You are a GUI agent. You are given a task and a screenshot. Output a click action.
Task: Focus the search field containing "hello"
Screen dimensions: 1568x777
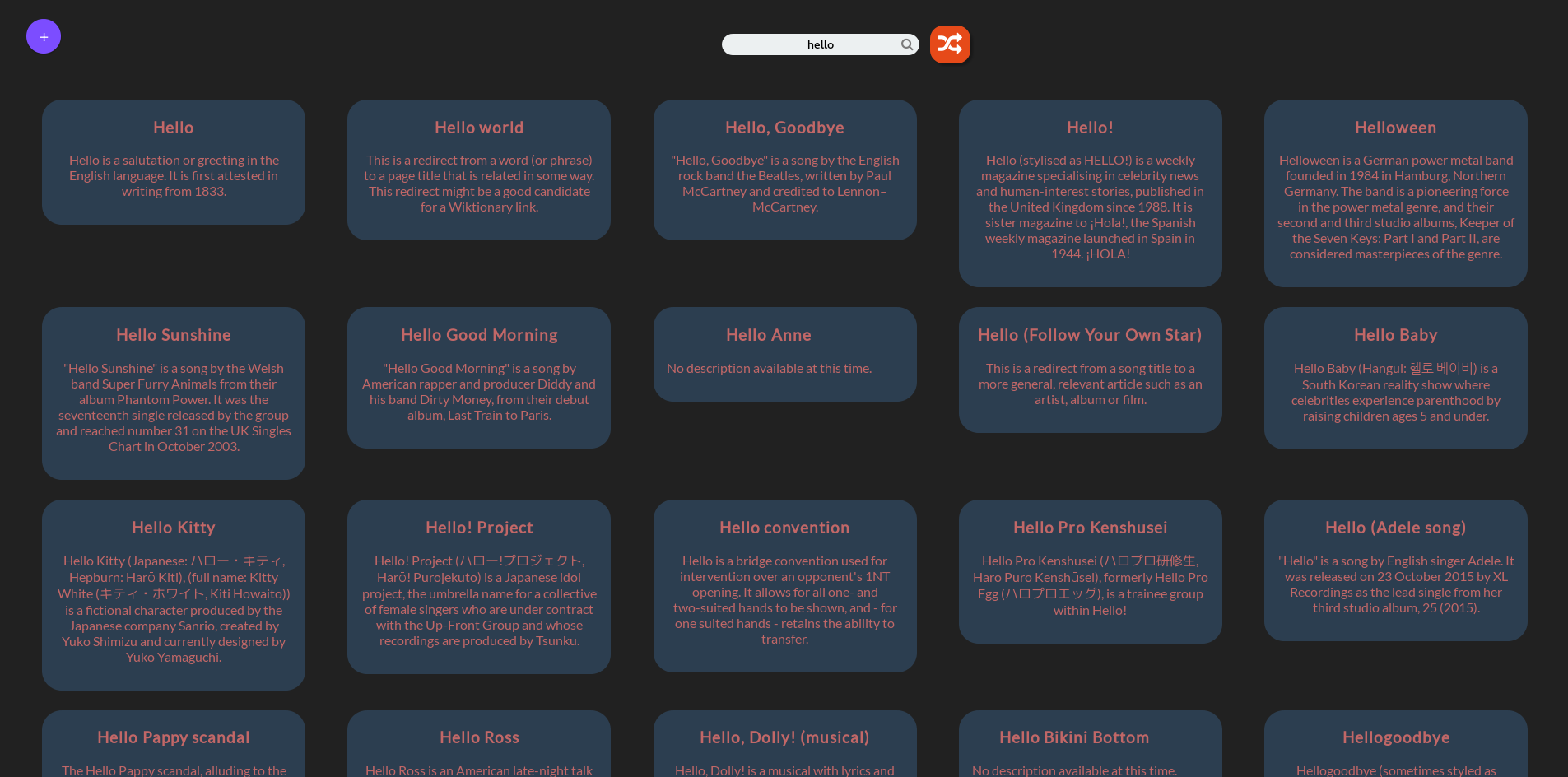click(820, 44)
